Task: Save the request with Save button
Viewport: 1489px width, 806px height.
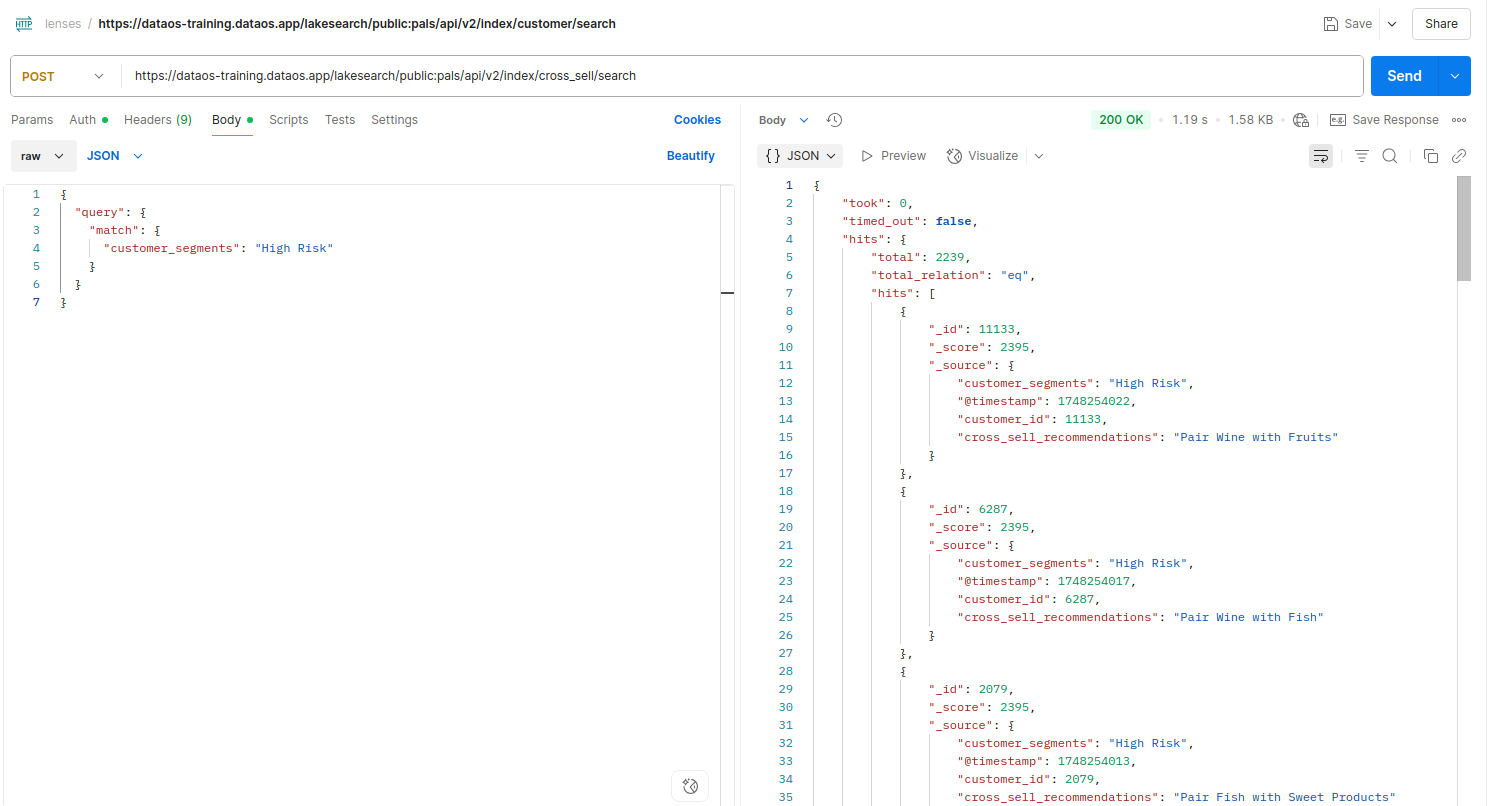Action: pyautogui.click(x=1348, y=24)
